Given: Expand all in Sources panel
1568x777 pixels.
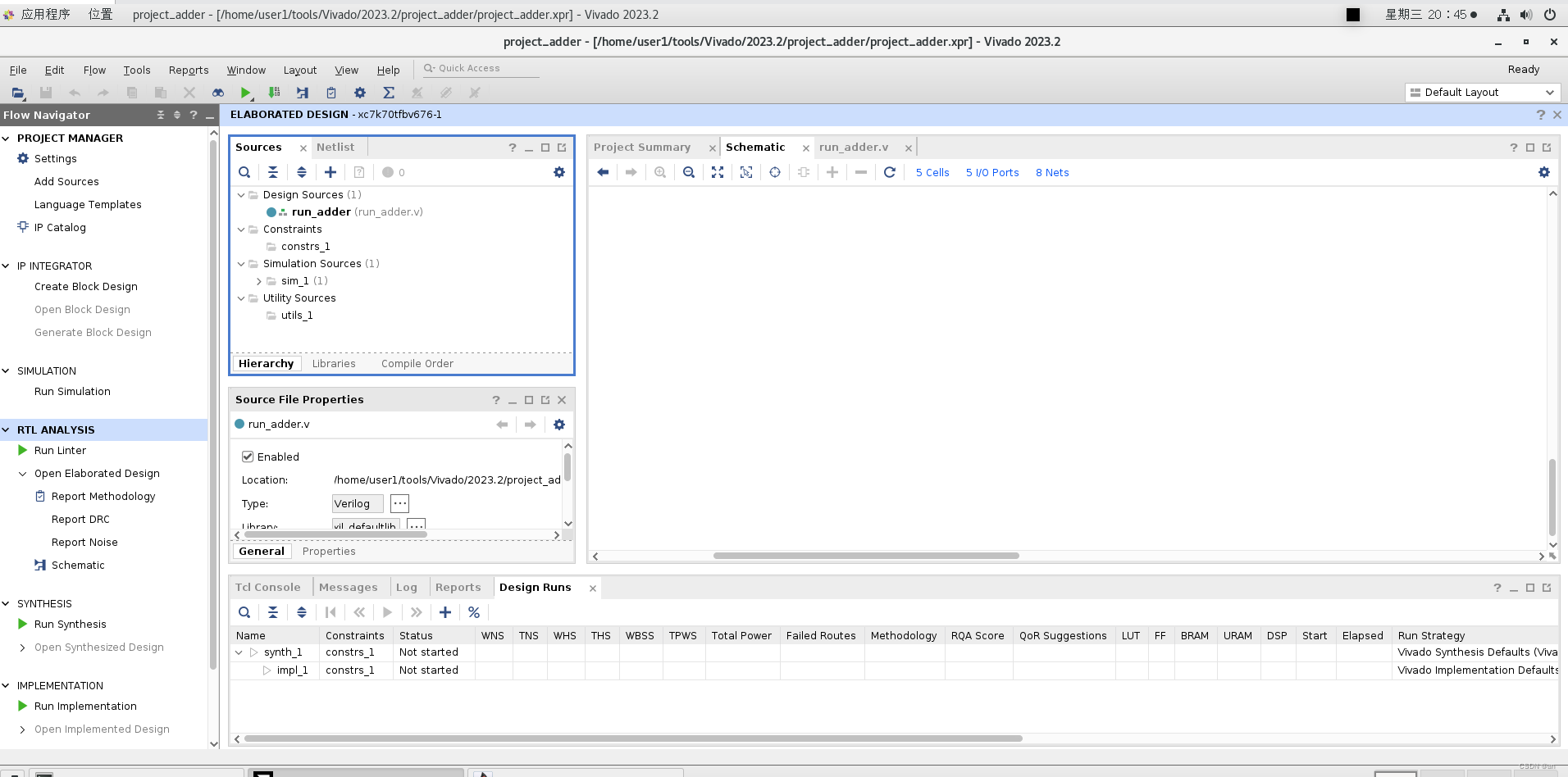Looking at the screenshot, I should point(302,172).
